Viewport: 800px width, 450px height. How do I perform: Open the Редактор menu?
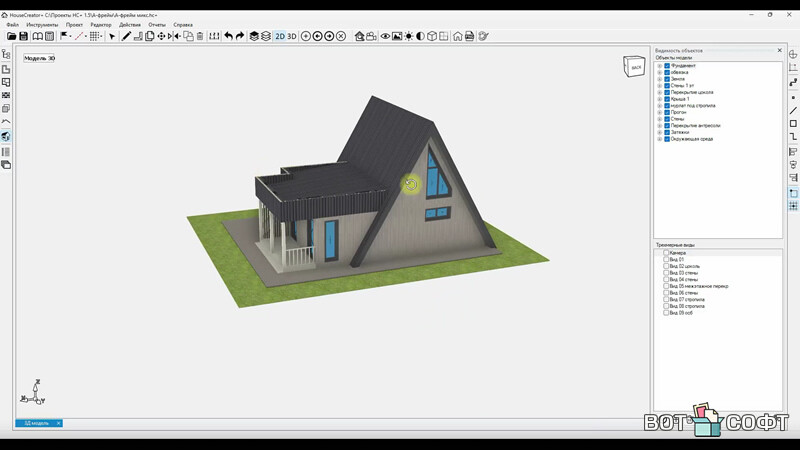click(x=101, y=24)
